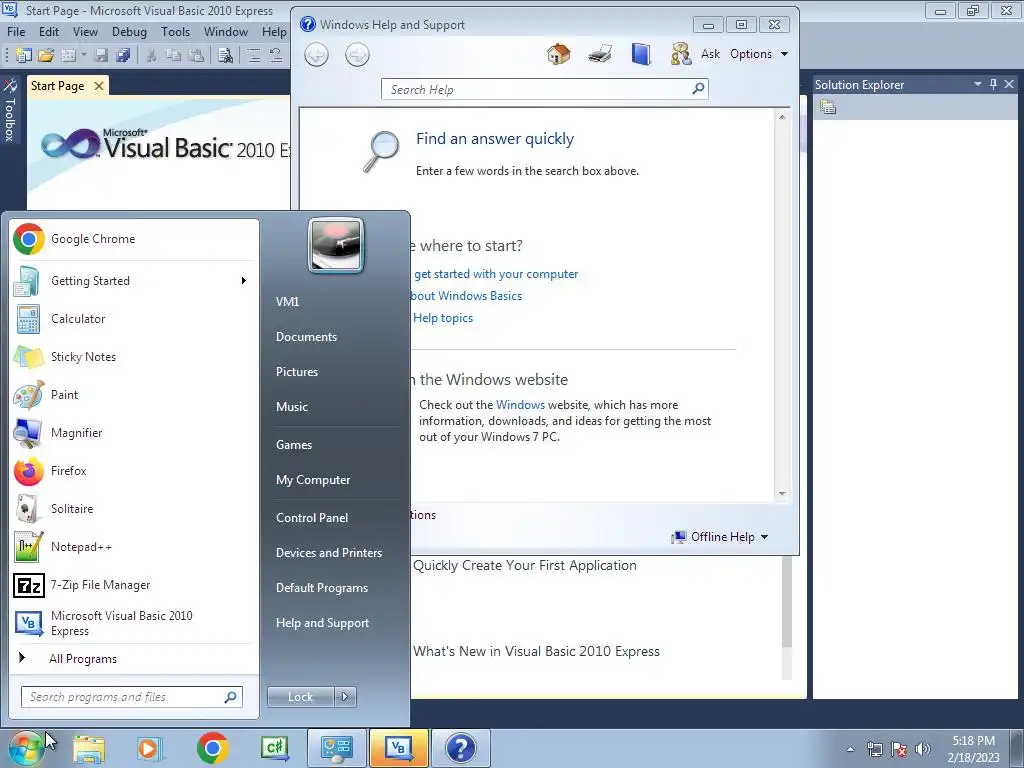Open the shutdown options arrow beside Lock
This screenshot has height=768, width=1024.
click(345, 697)
